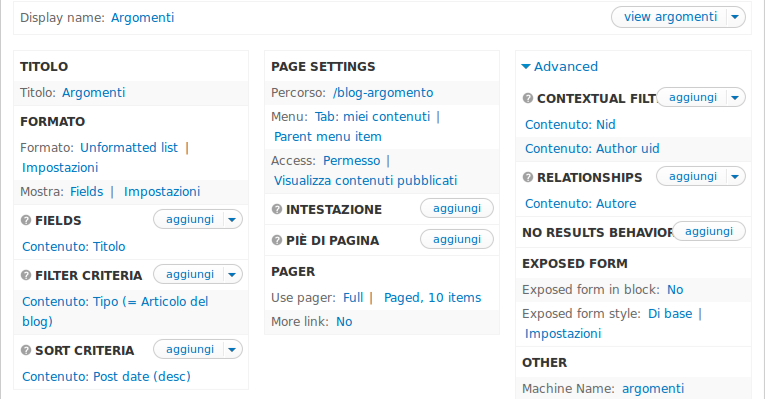Click aggiungi button for NO RESULTS BEHAVIOR

709,231
